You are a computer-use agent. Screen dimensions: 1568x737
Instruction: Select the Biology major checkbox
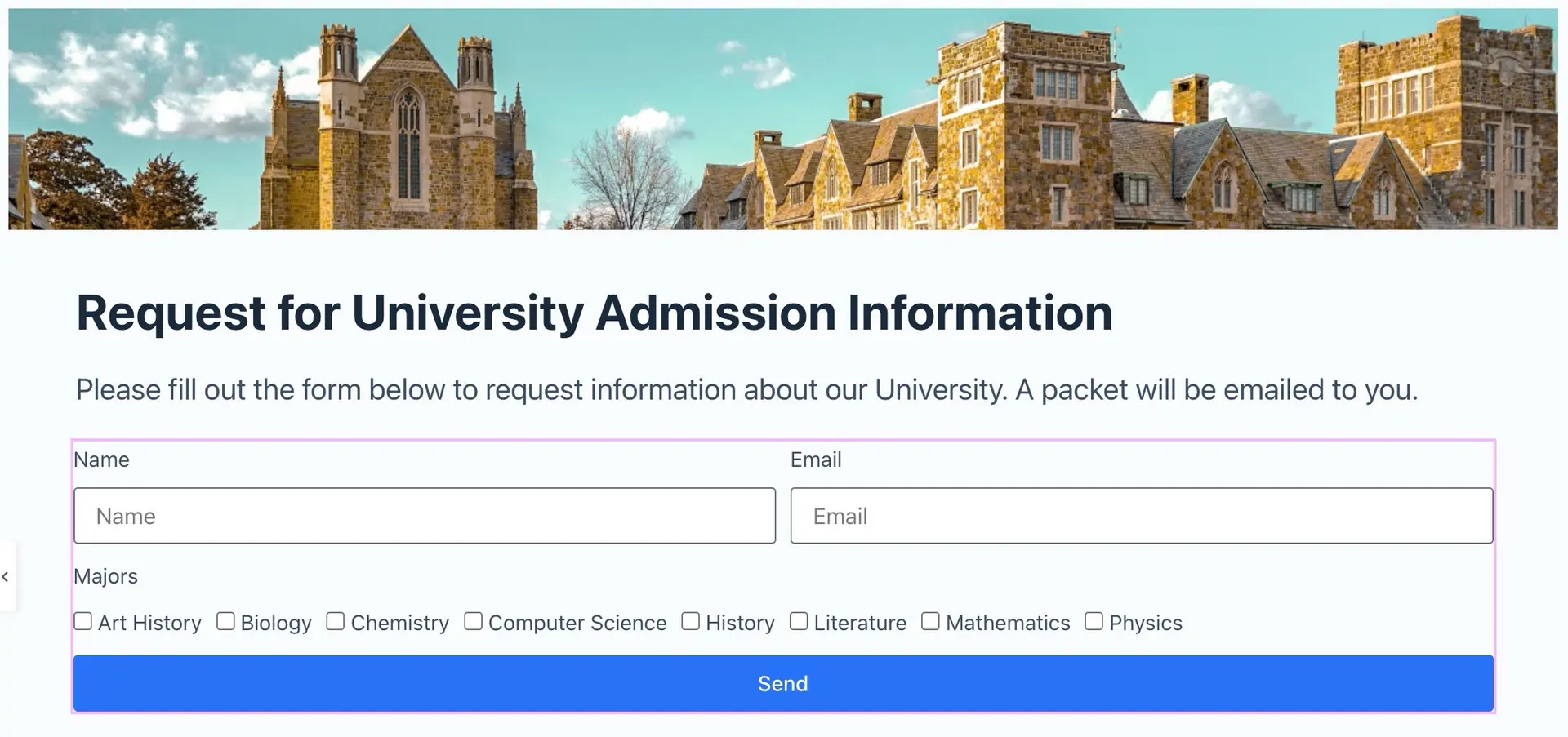click(x=225, y=622)
